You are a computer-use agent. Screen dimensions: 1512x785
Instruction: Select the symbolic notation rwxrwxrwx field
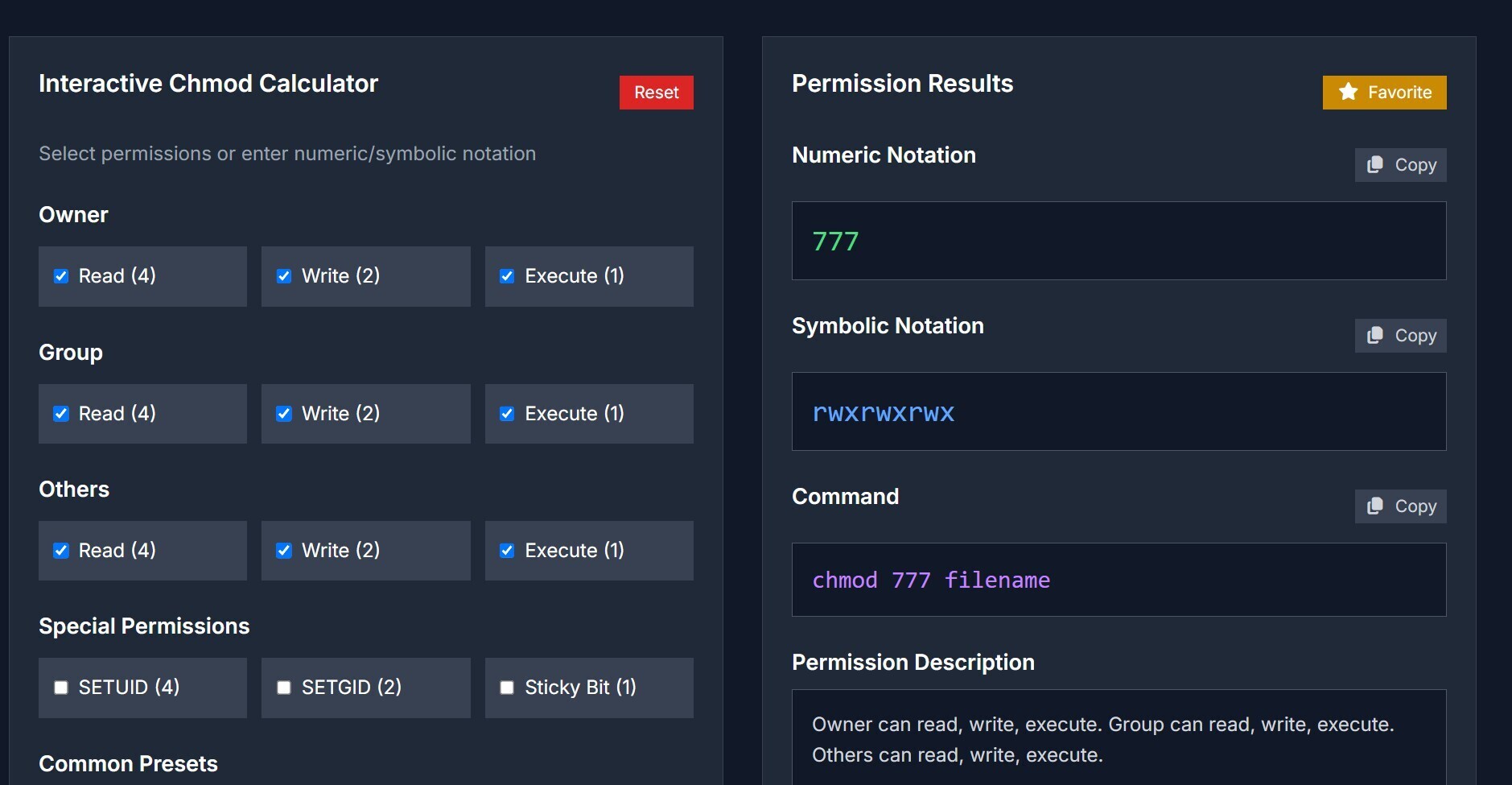pyautogui.click(x=1119, y=411)
